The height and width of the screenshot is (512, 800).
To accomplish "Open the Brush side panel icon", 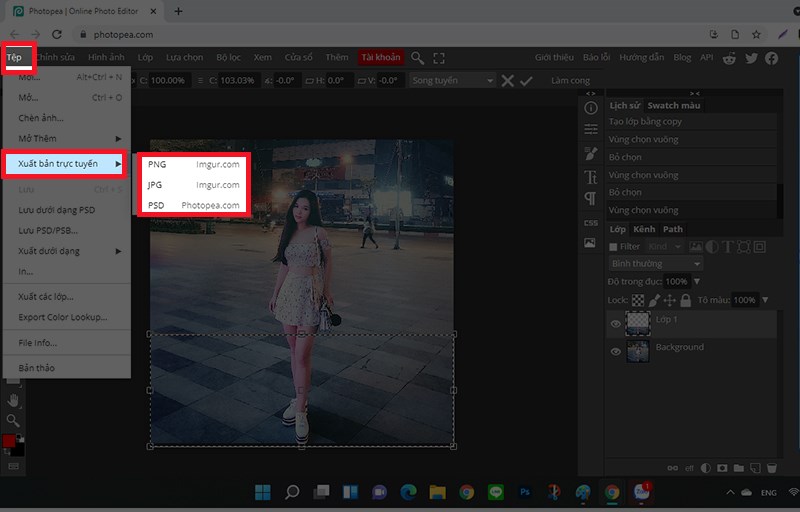I will [591, 153].
